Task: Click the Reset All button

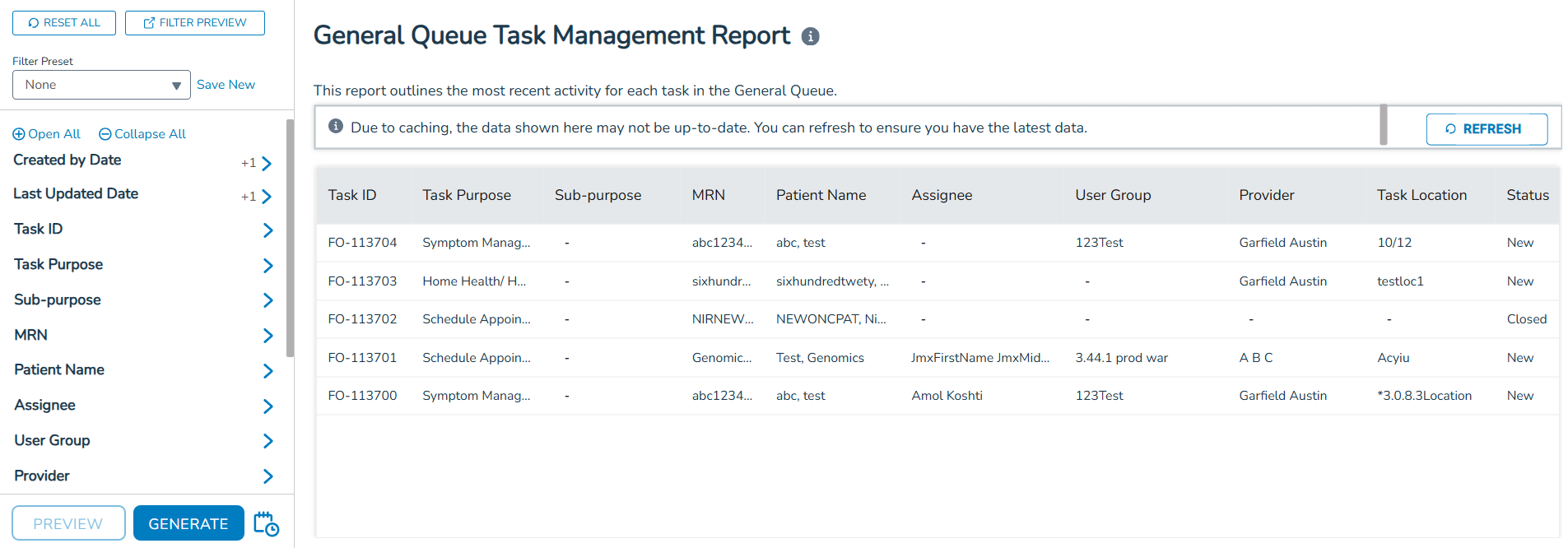Action: tap(64, 23)
